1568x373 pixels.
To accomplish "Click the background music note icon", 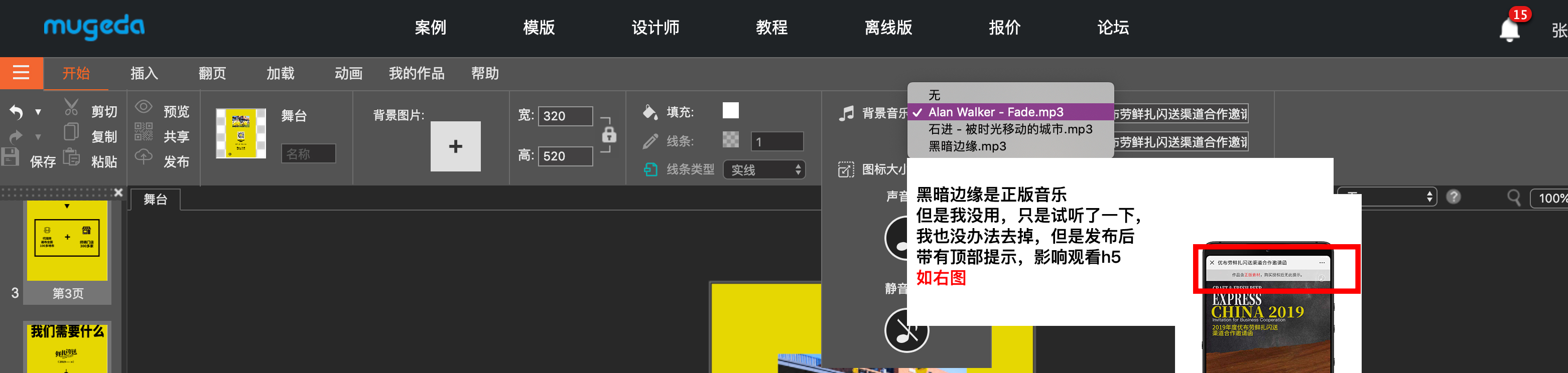I will (846, 113).
